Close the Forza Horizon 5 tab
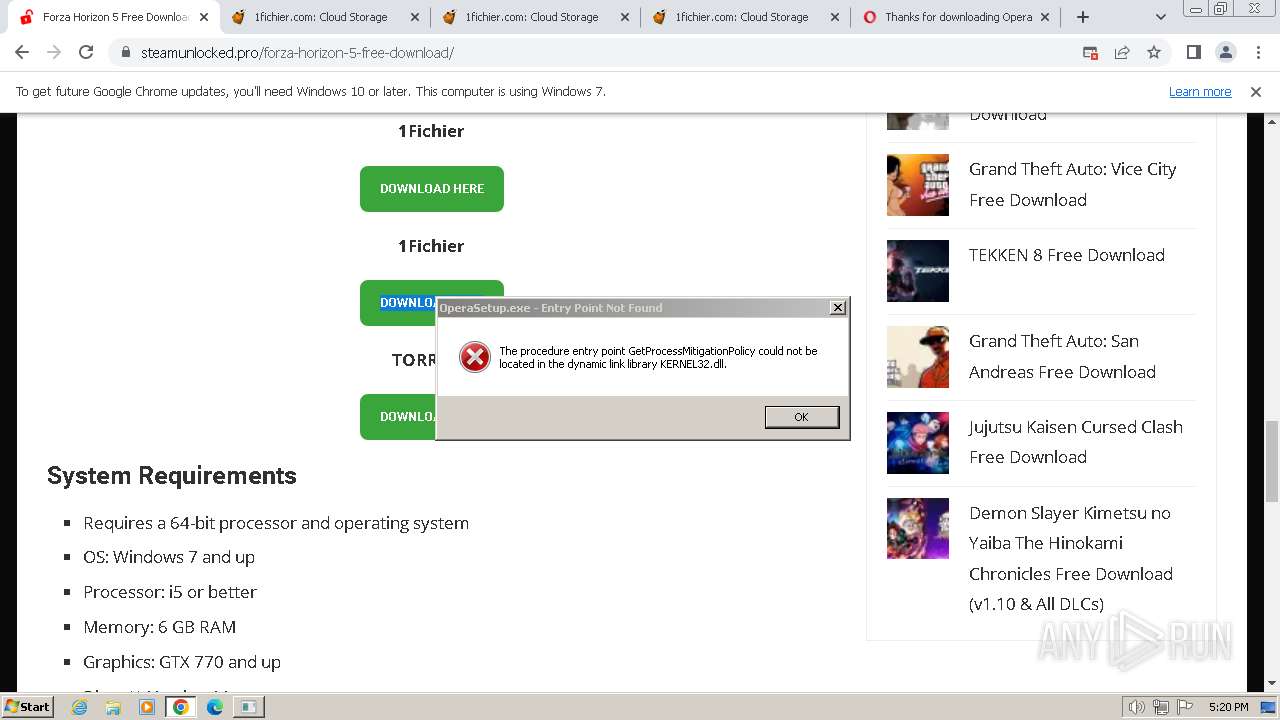This screenshot has height=720, width=1280. [x=203, y=17]
